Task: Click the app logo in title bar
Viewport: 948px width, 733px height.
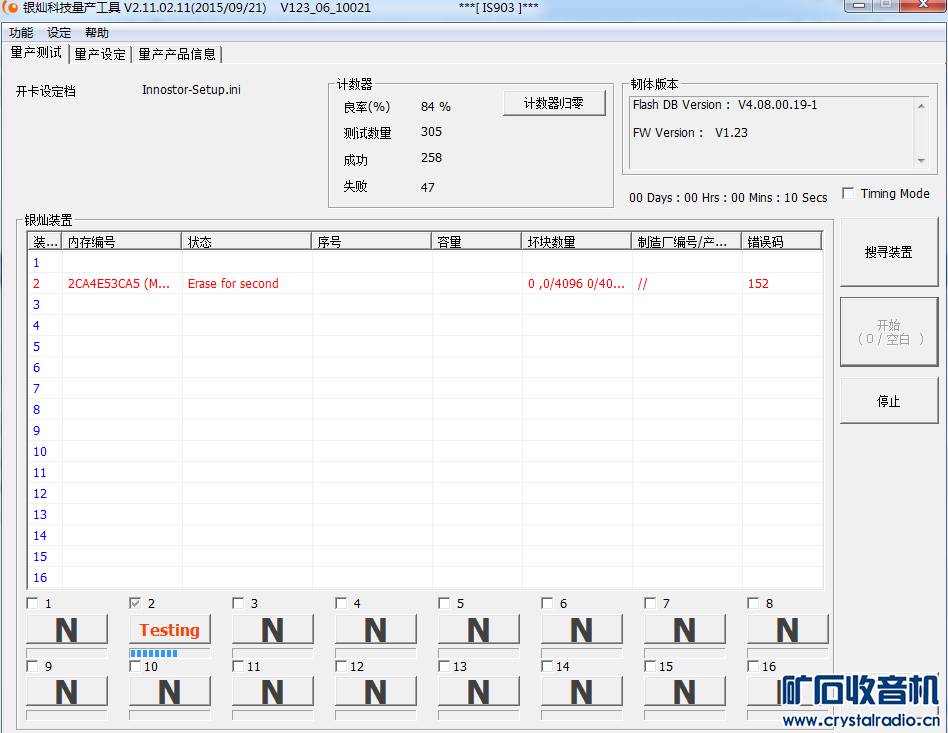Action: tap(11, 8)
